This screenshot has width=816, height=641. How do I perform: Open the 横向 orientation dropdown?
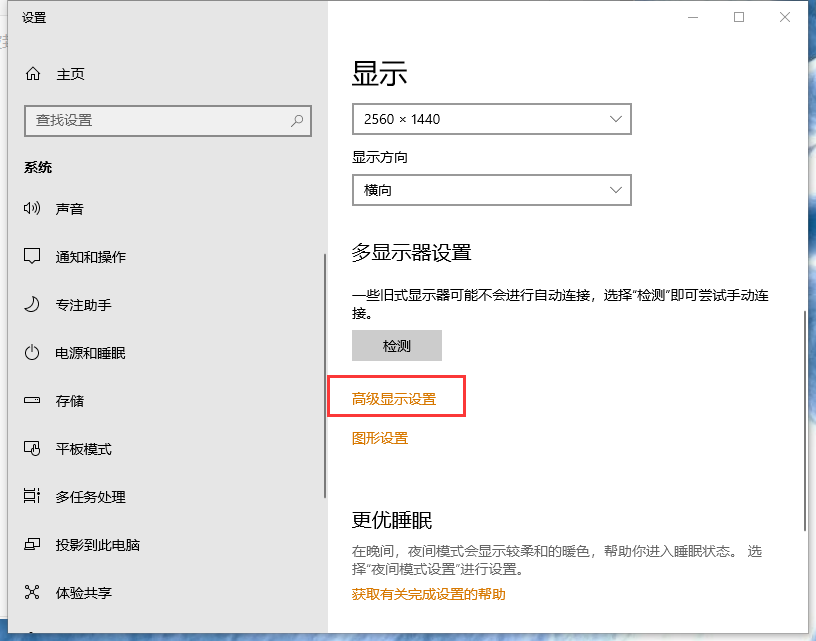click(492, 190)
